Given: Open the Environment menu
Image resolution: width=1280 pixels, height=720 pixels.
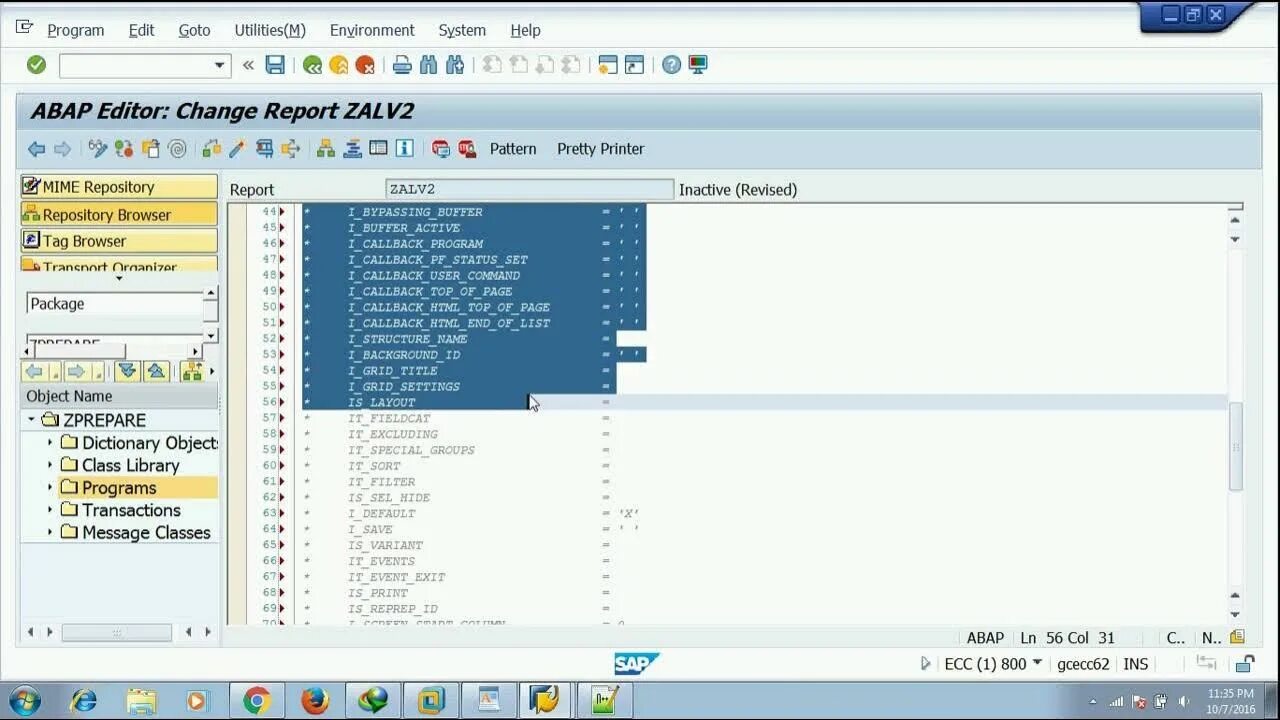Looking at the screenshot, I should 372,30.
